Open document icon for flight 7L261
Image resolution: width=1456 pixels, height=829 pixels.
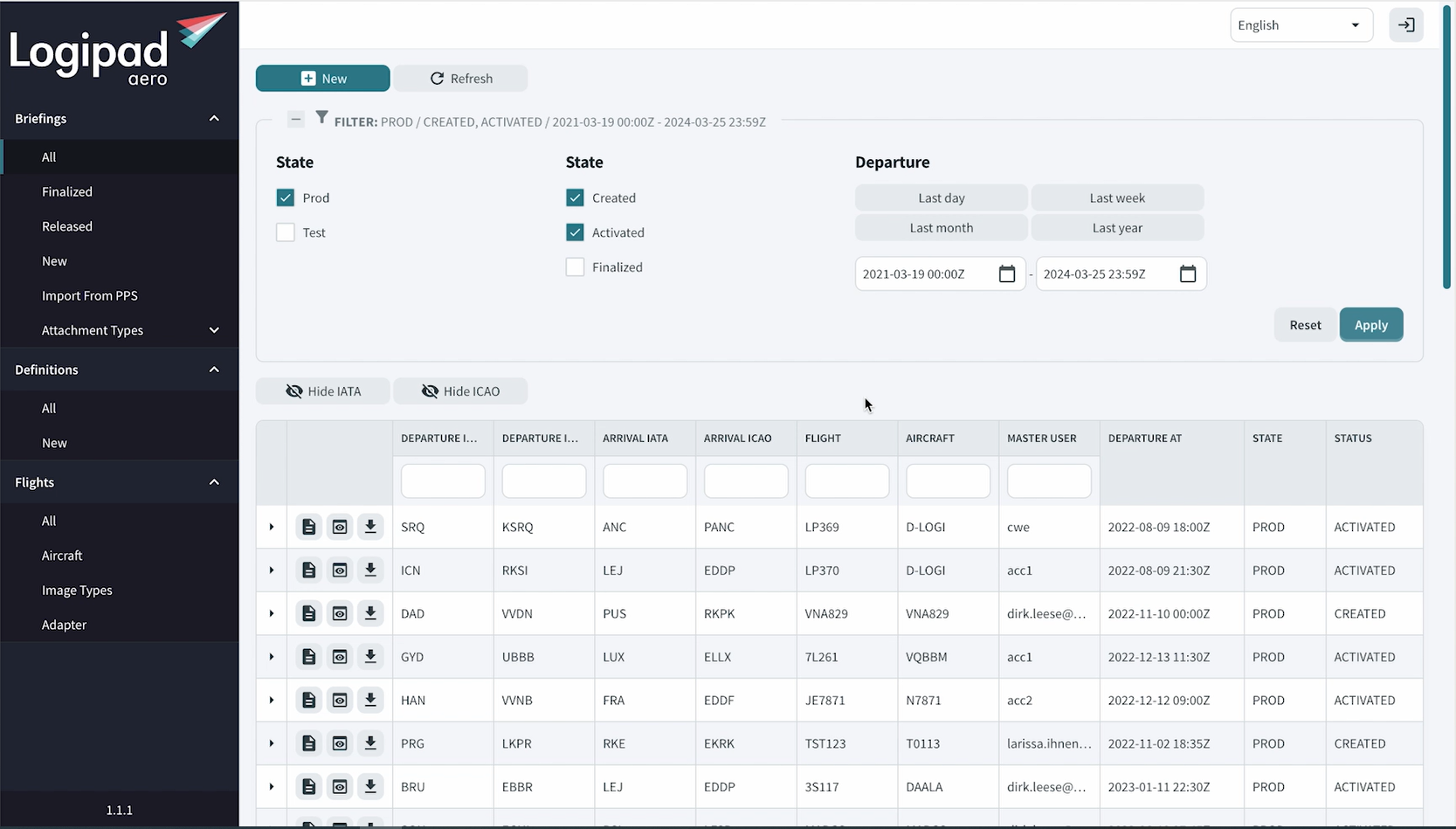point(308,657)
